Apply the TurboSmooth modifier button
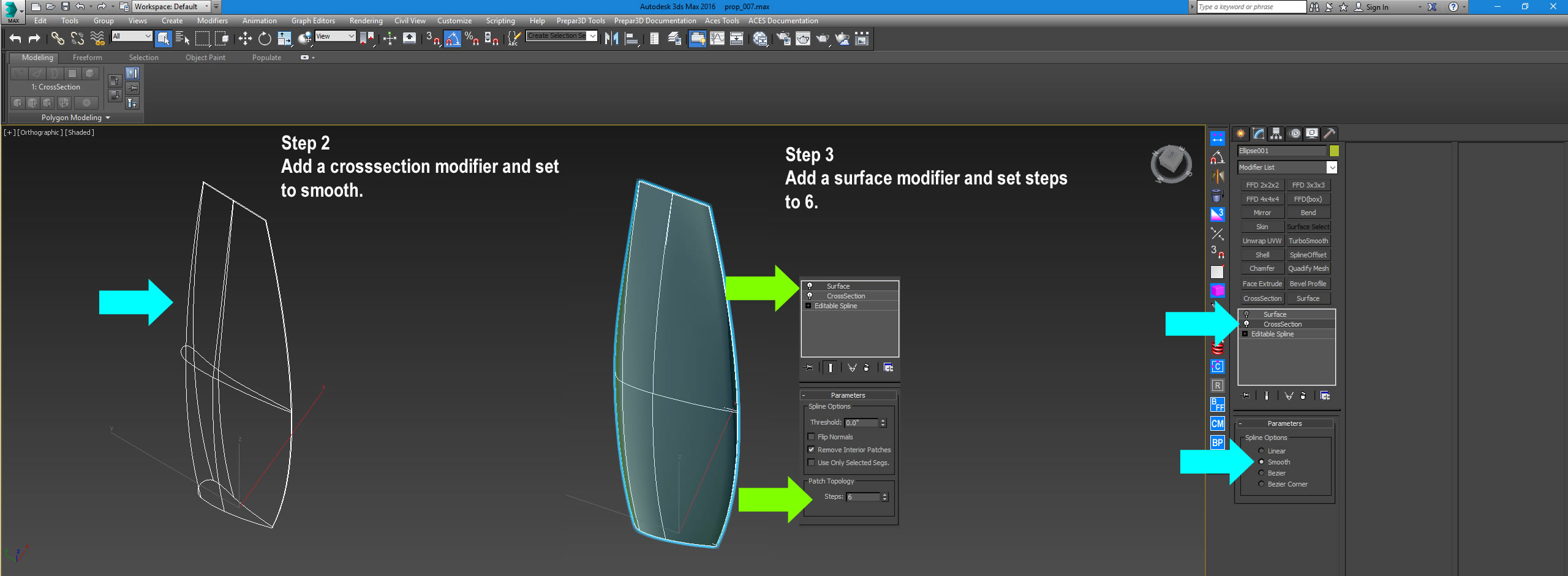This screenshot has width=1568, height=576. 1308,240
